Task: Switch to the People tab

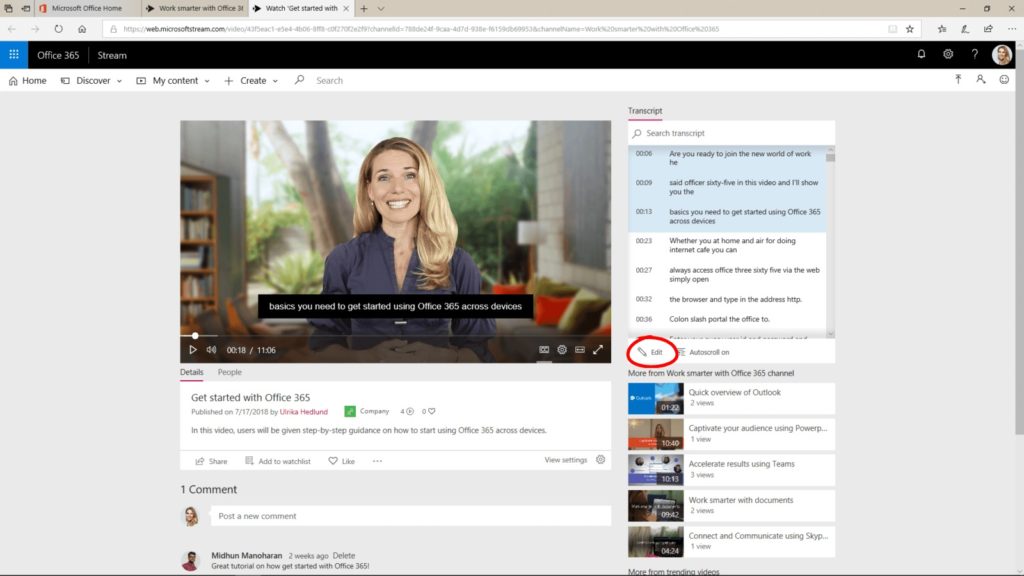Action: coord(229,372)
